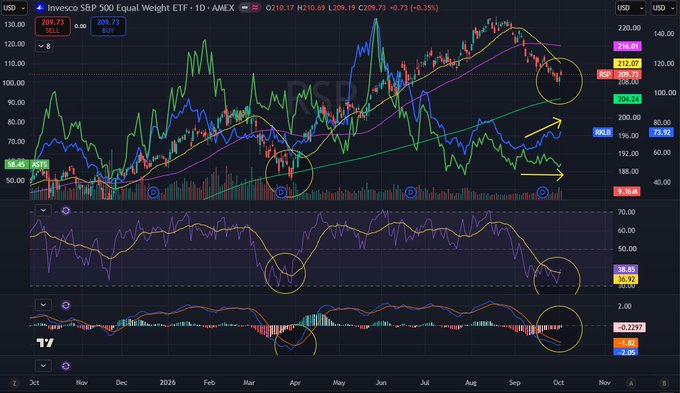Click the purple indicator icon in MACD pane
This screenshot has height=393, width=680.
(66, 305)
